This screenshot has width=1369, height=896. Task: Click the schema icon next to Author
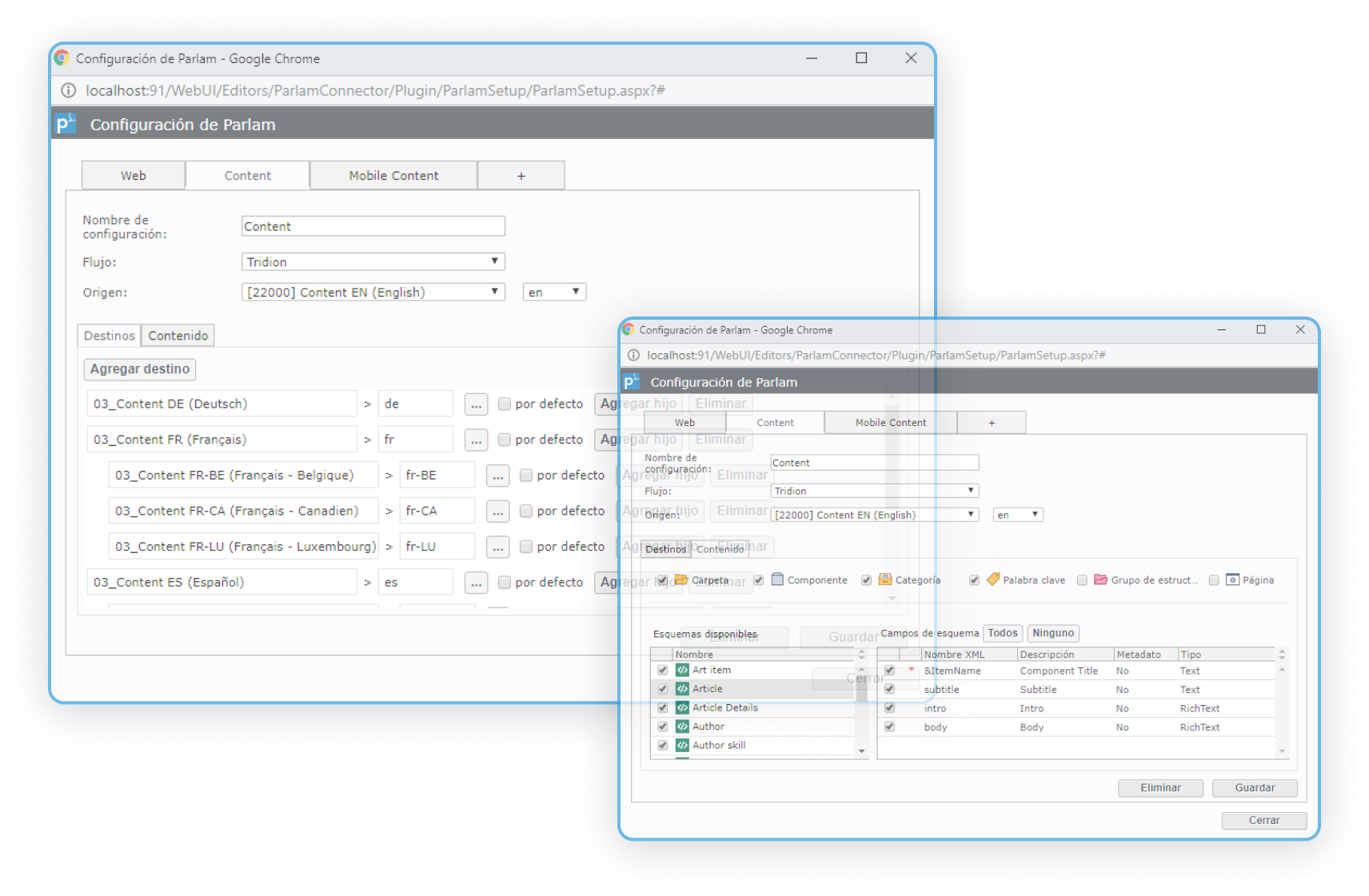(x=682, y=726)
